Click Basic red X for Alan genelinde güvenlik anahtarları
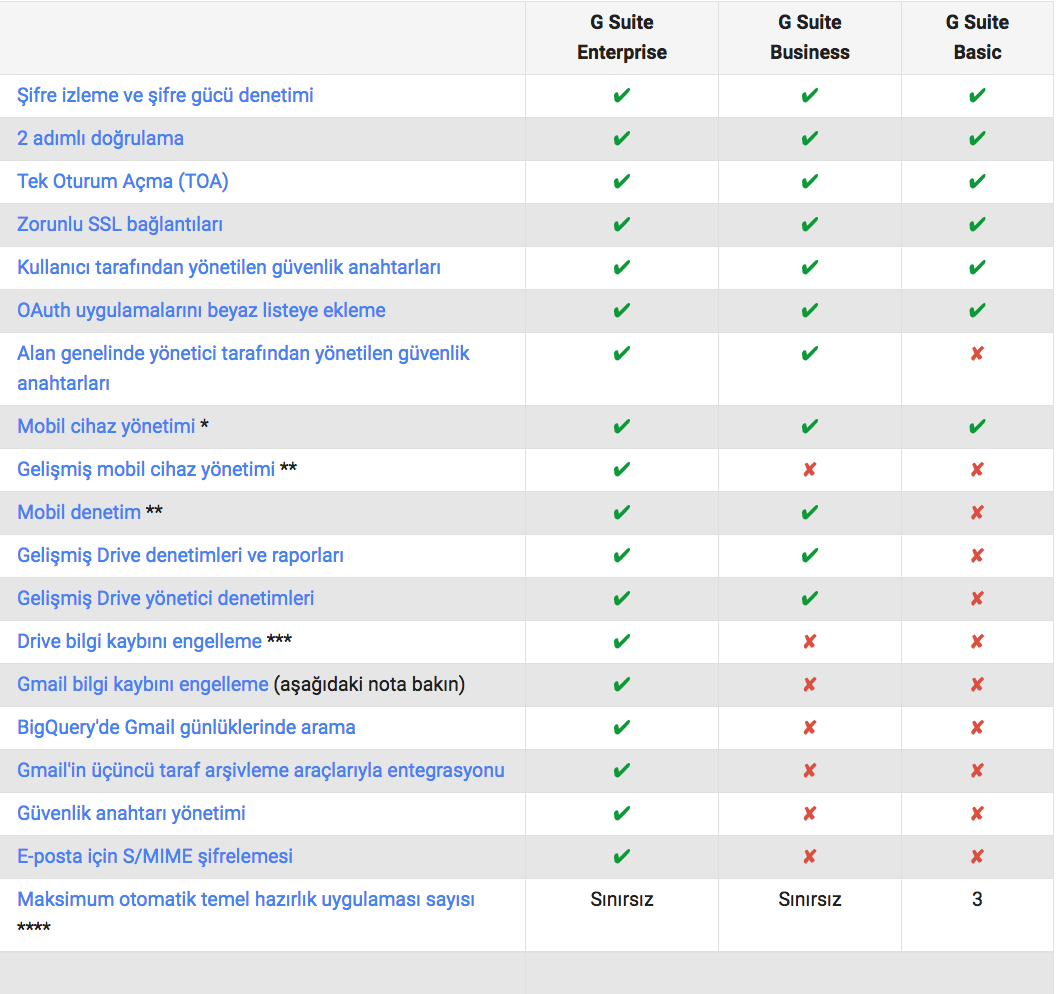This screenshot has height=994, width=1056. pyautogui.click(x=977, y=354)
